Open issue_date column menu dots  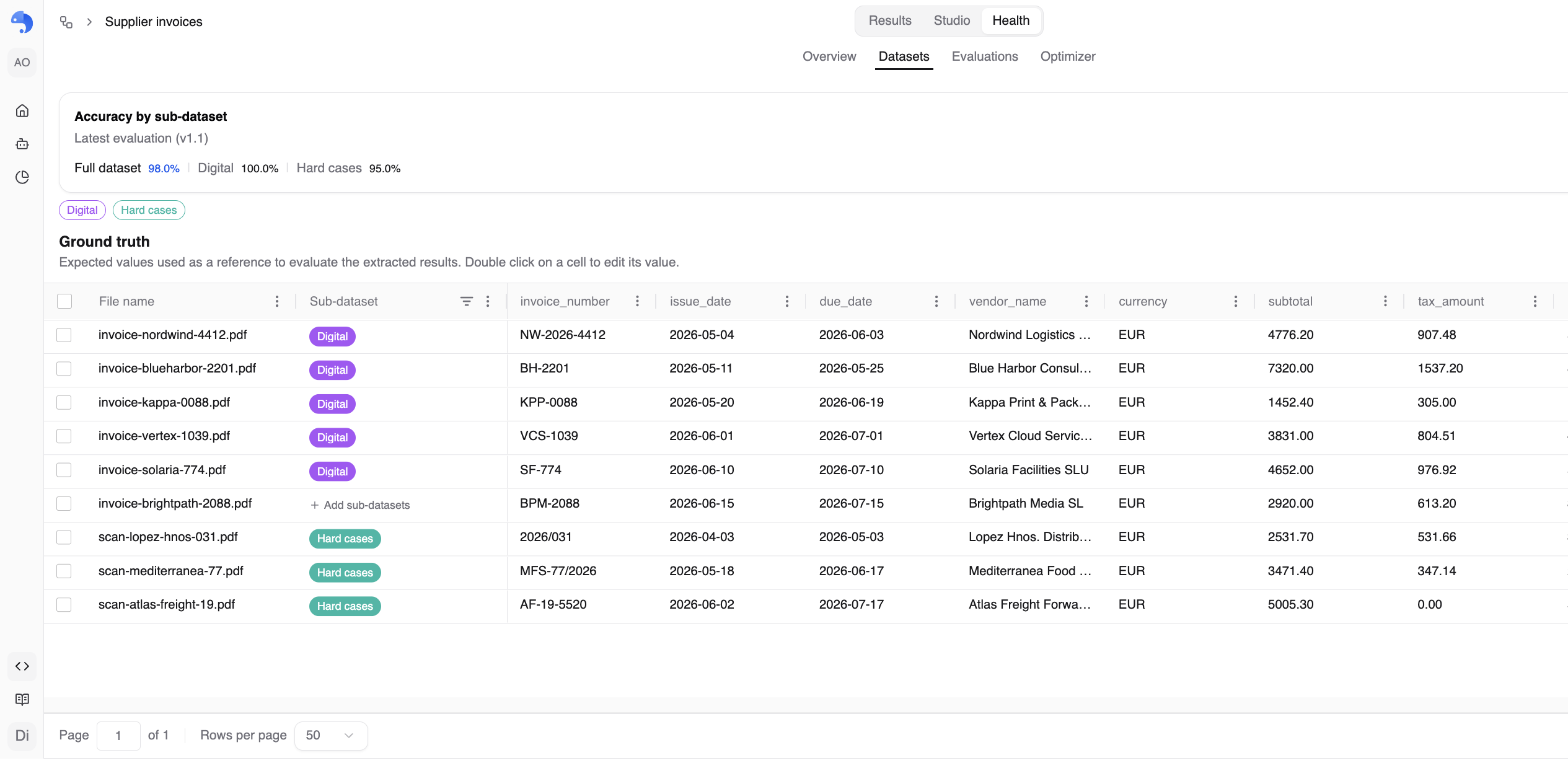point(787,301)
